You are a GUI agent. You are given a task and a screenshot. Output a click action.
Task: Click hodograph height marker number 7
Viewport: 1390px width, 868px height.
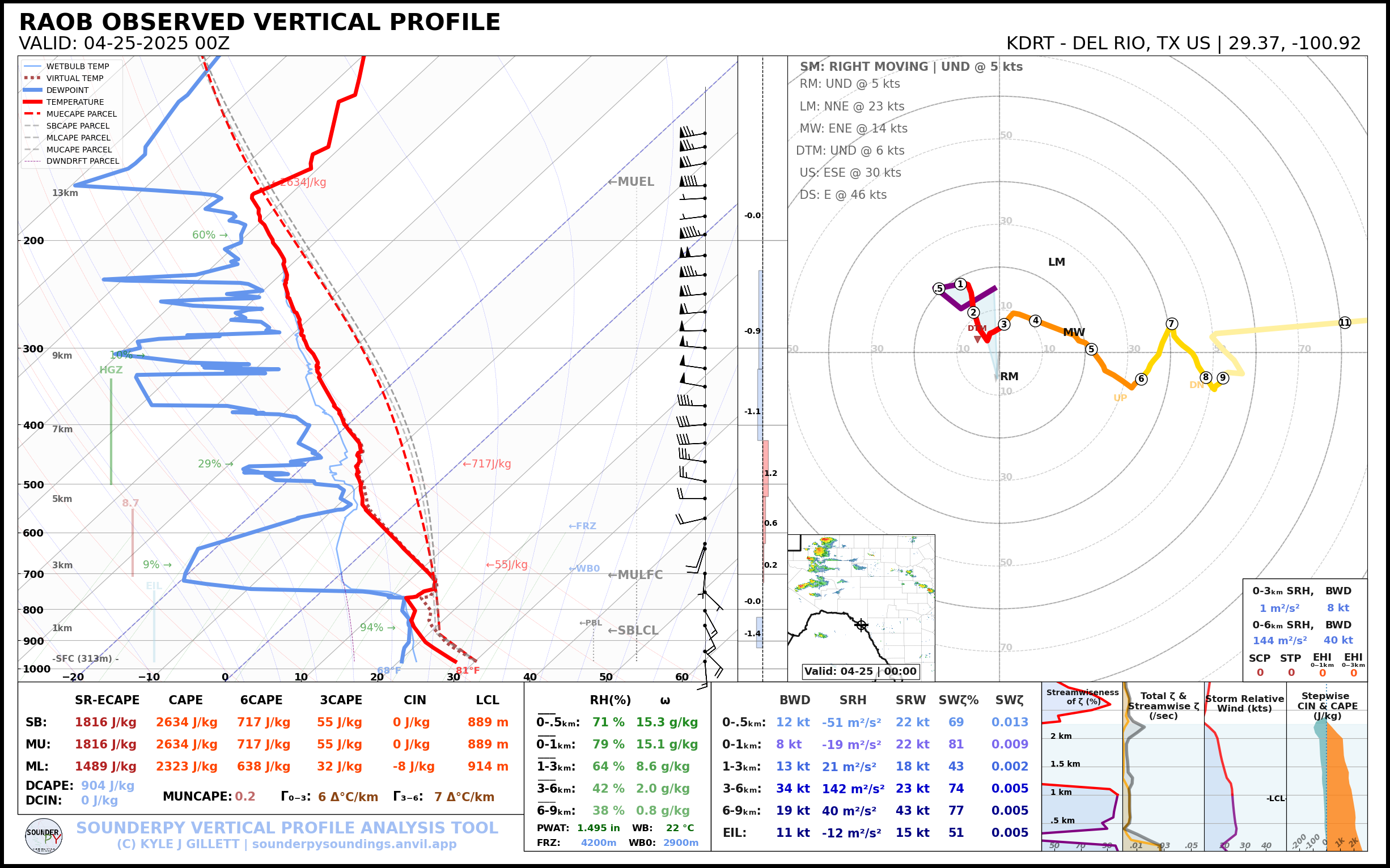[x=1171, y=324]
